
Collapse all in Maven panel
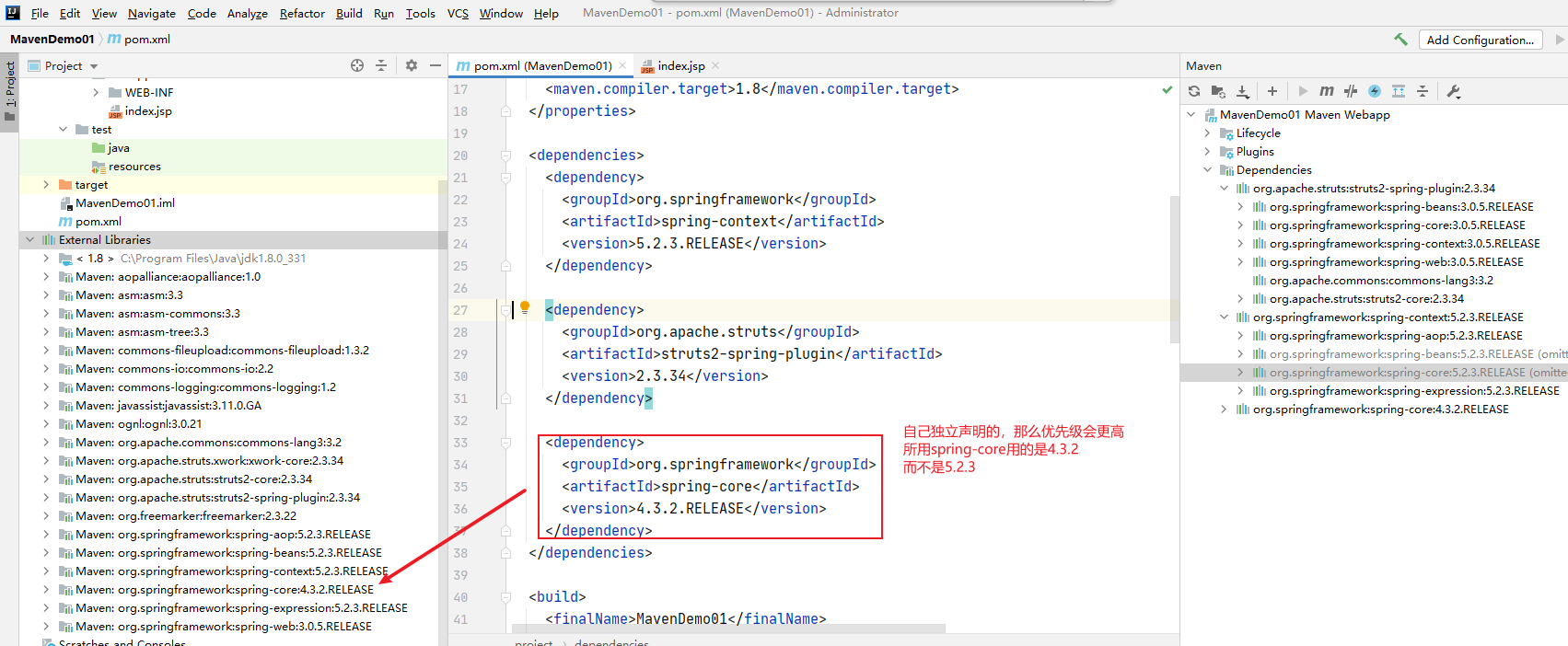pos(1423,91)
